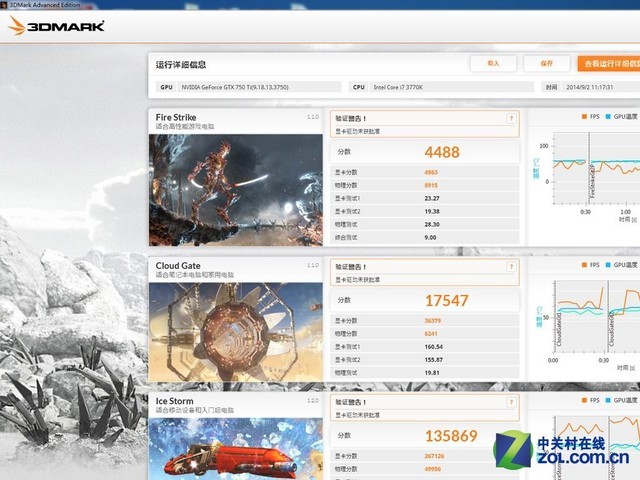
Task: Click Fire Strike physics score 8915
Action: click(431, 185)
